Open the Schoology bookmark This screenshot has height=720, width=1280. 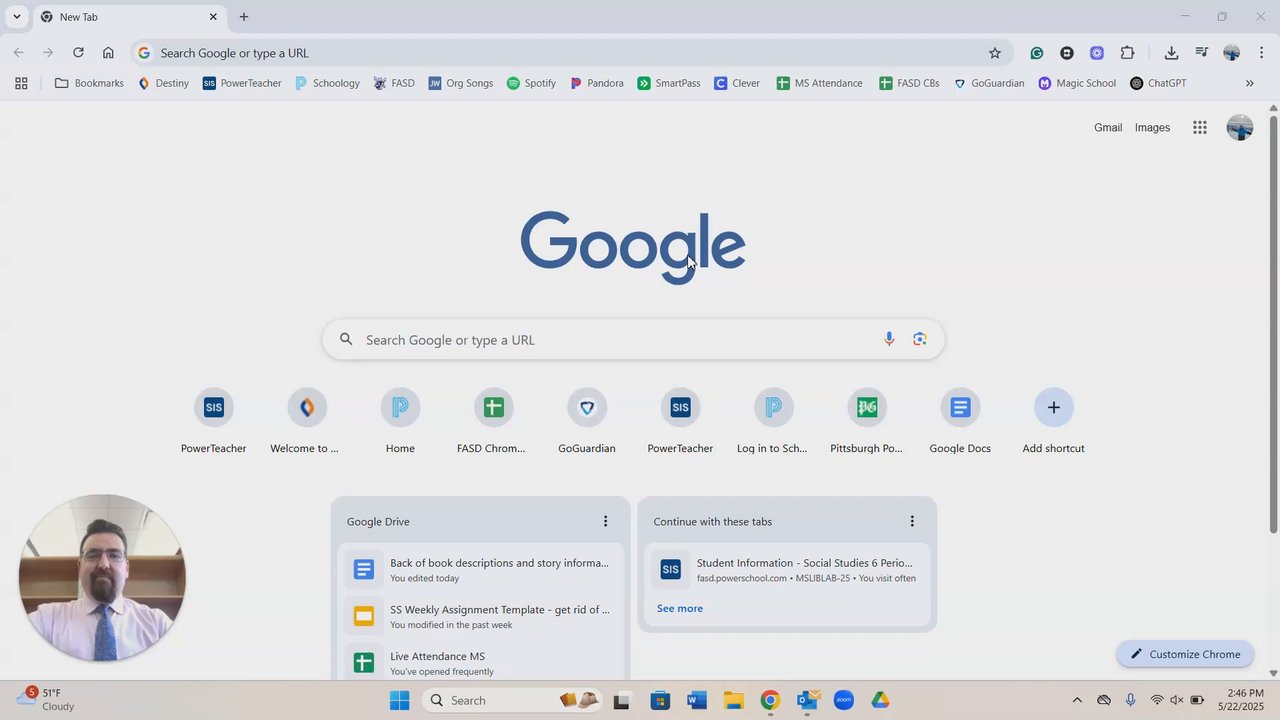pyautogui.click(x=327, y=83)
